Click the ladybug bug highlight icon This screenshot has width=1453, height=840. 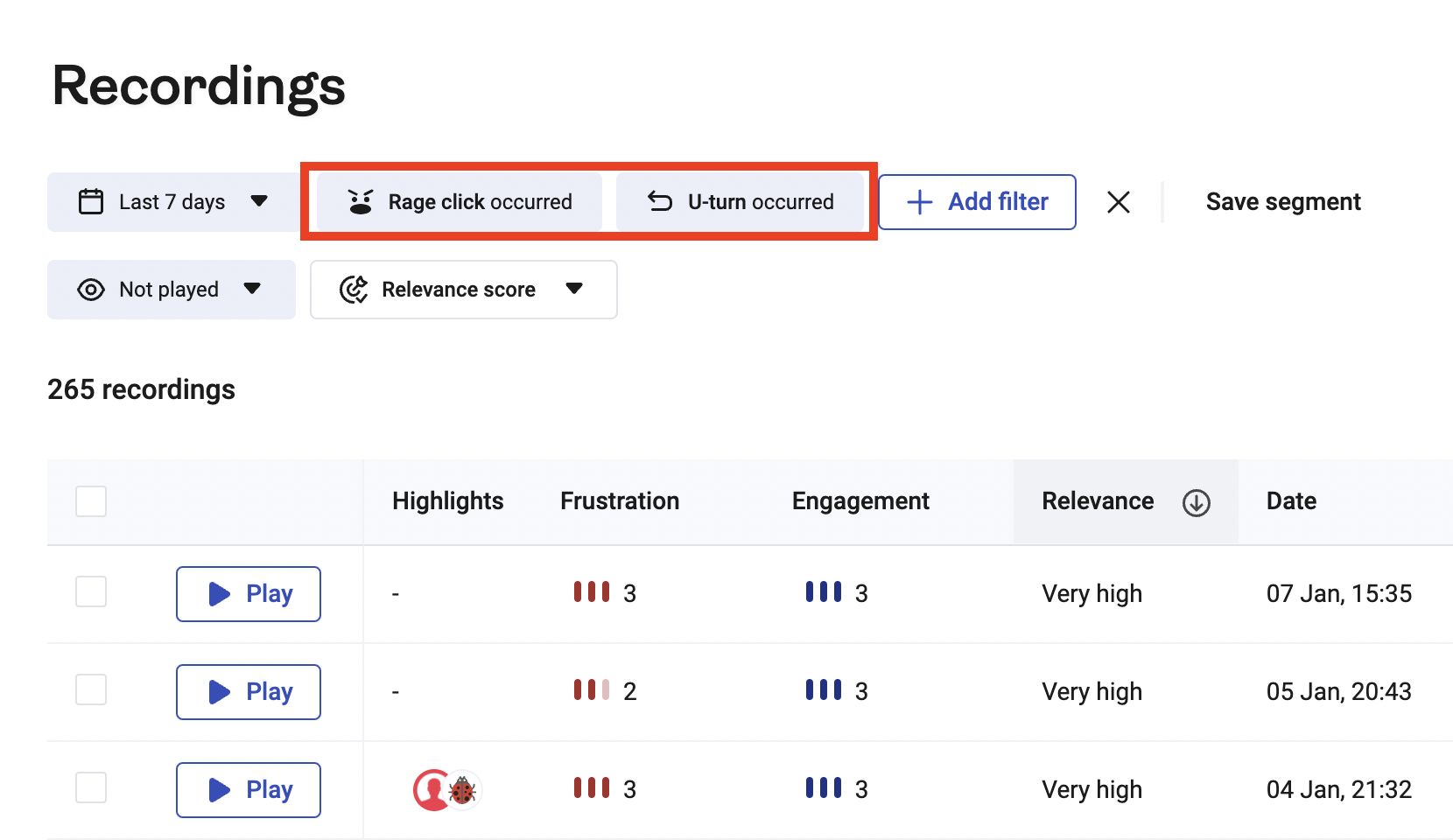pyautogui.click(x=462, y=791)
